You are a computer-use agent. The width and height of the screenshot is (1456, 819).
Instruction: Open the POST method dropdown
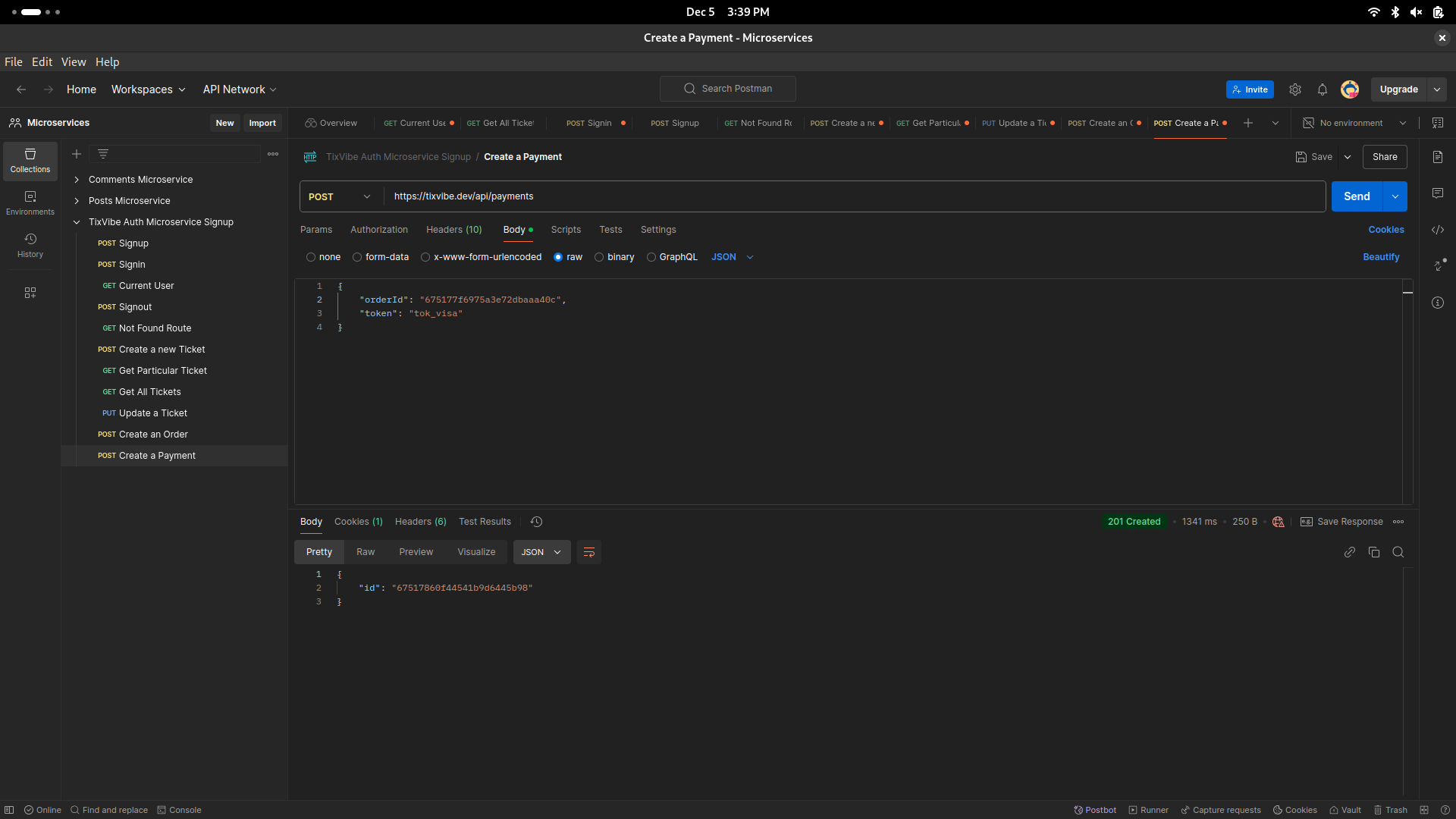pos(341,196)
